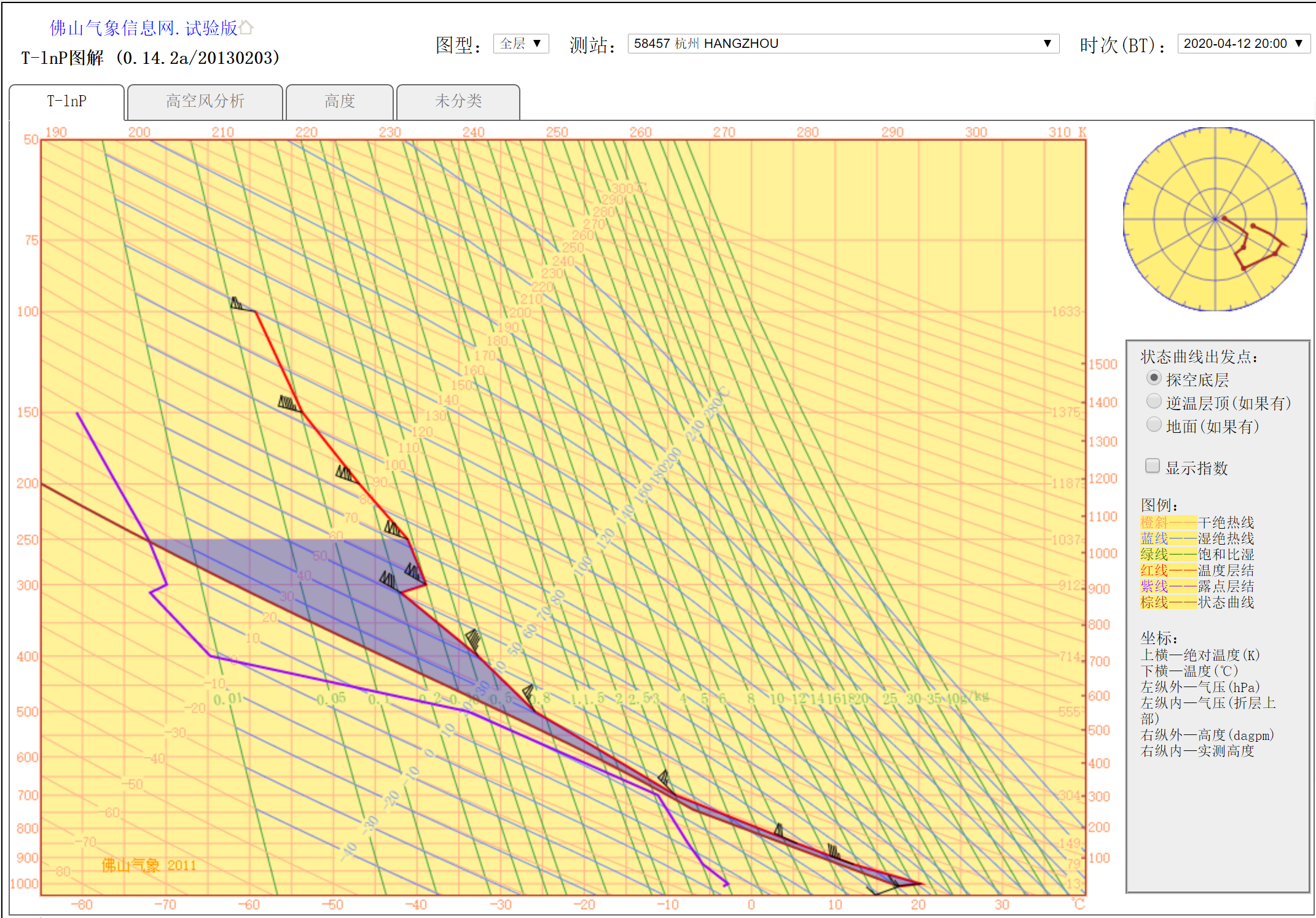Switch to the 高空风分析 tab
The height and width of the screenshot is (918, 1316).
tap(205, 101)
